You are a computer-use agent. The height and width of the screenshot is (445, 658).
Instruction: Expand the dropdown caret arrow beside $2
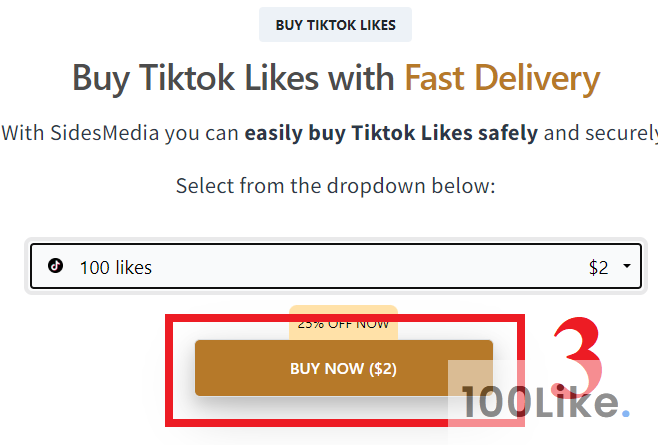(627, 266)
